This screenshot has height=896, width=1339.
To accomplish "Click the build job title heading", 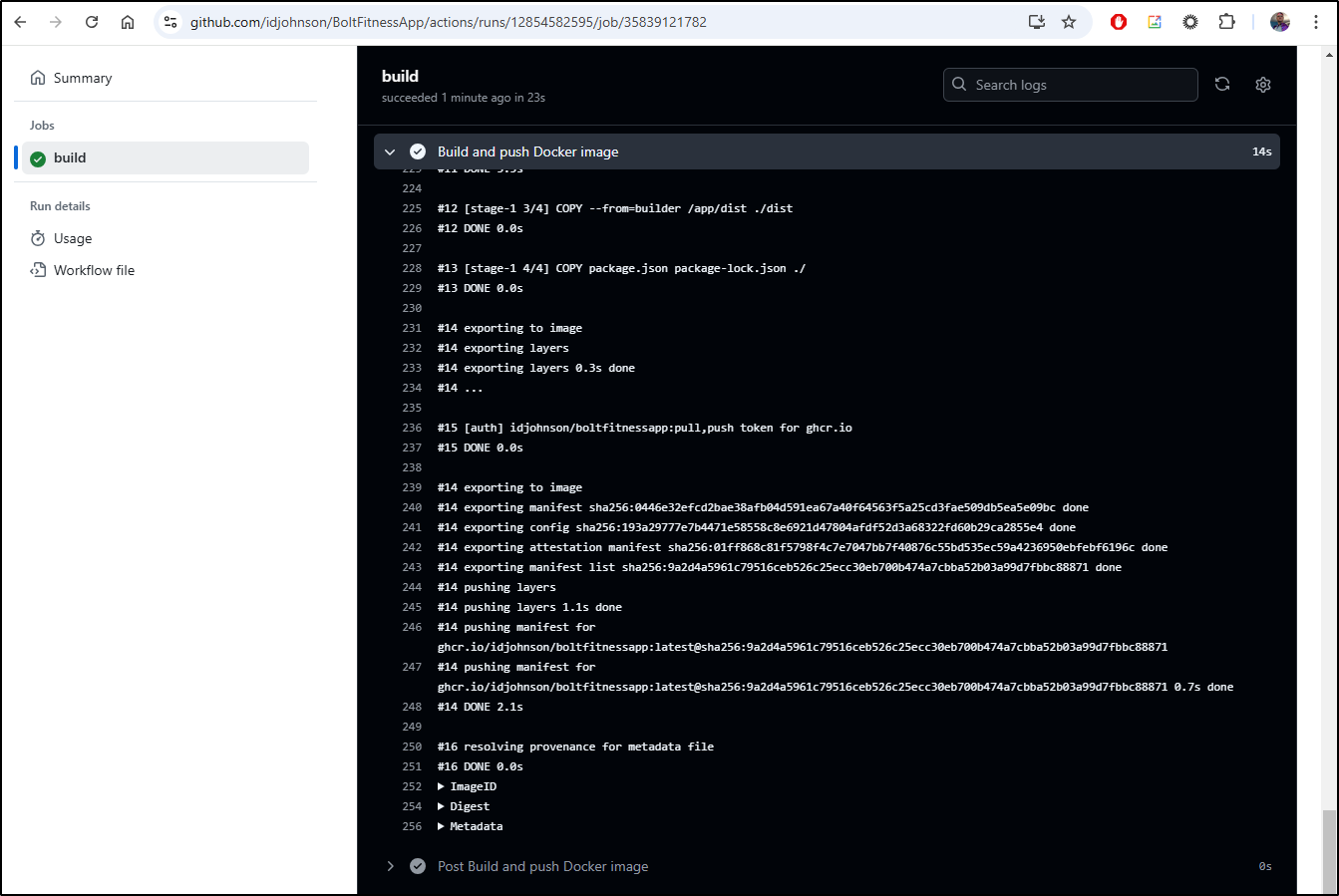I will point(400,76).
